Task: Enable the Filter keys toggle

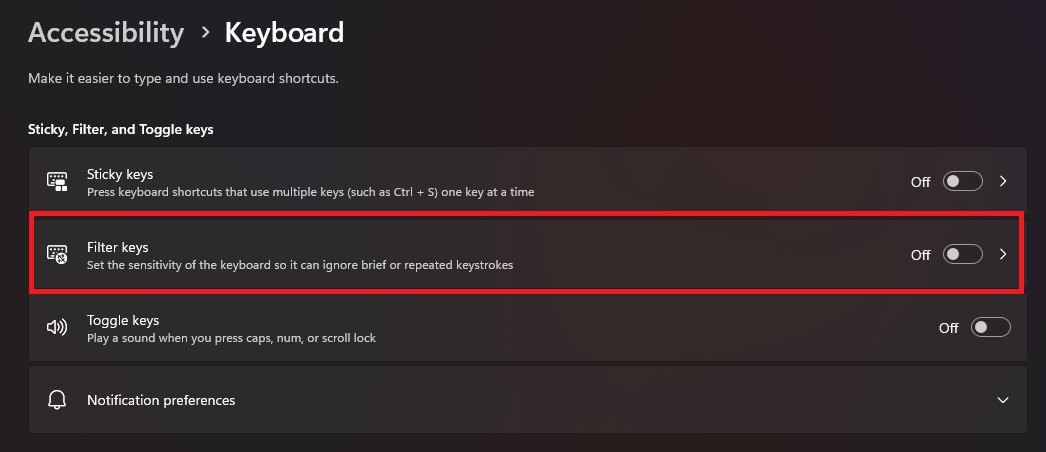Action: 963,254
